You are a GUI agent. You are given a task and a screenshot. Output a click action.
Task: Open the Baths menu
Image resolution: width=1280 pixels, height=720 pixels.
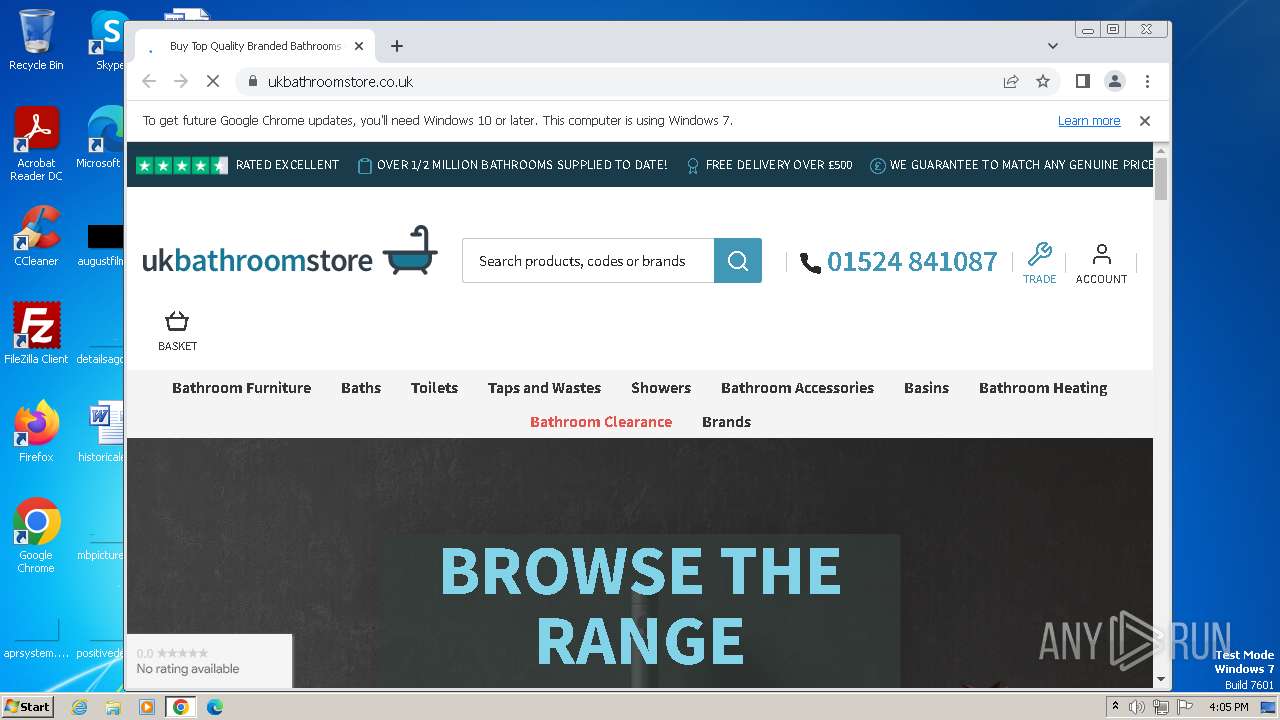(x=361, y=388)
